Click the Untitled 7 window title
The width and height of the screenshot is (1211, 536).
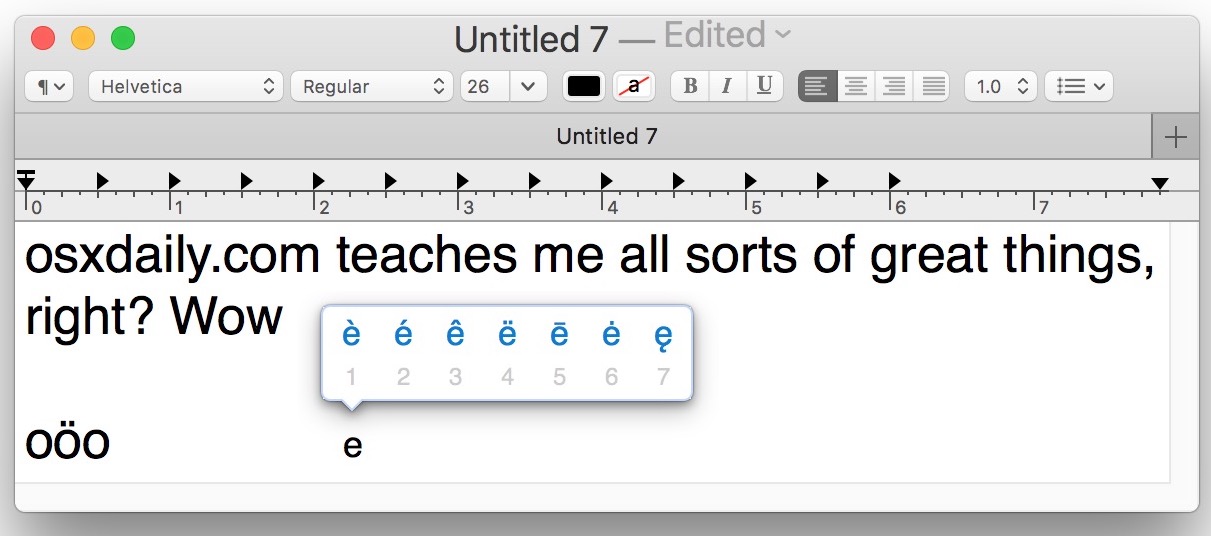point(531,38)
